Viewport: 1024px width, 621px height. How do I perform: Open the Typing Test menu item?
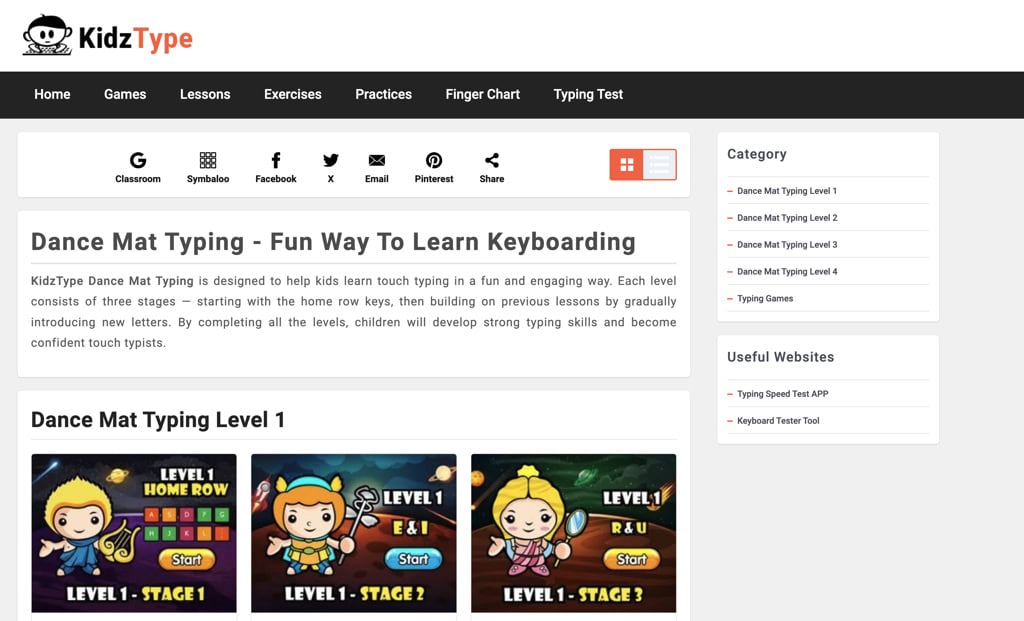[x=588, y=94]
